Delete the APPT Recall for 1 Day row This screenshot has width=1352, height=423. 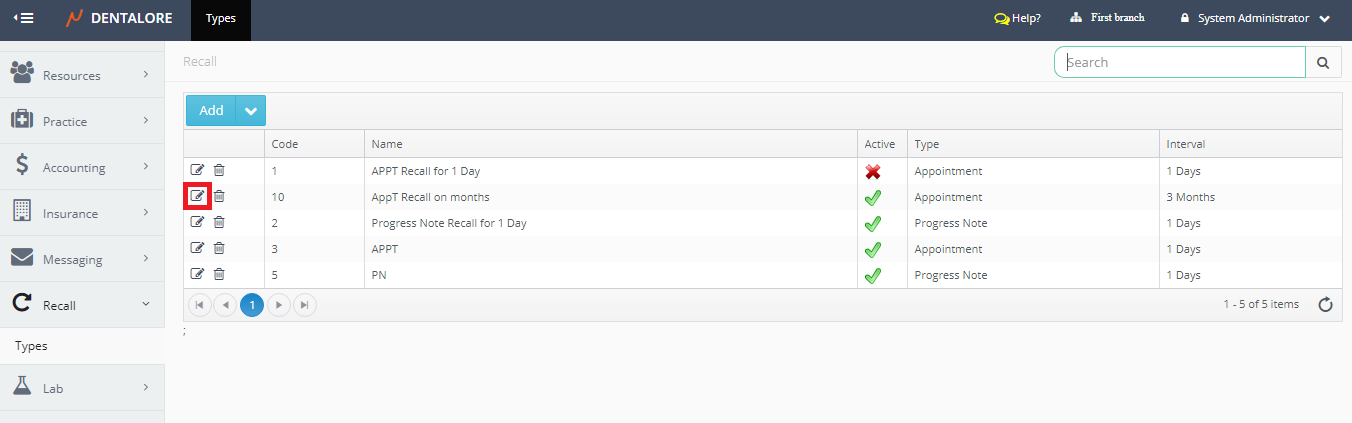219,171
